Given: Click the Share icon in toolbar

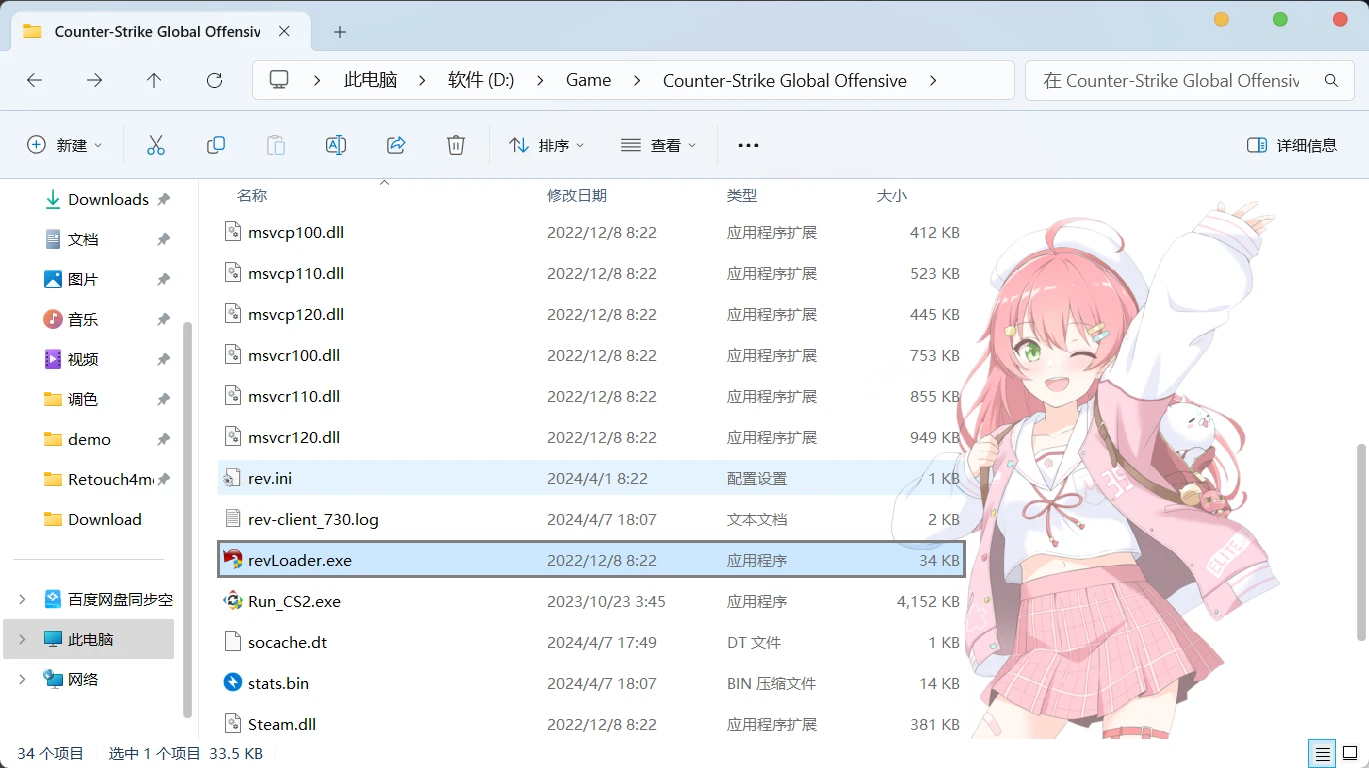Looking at the screenshot, I should pos(396,145).
